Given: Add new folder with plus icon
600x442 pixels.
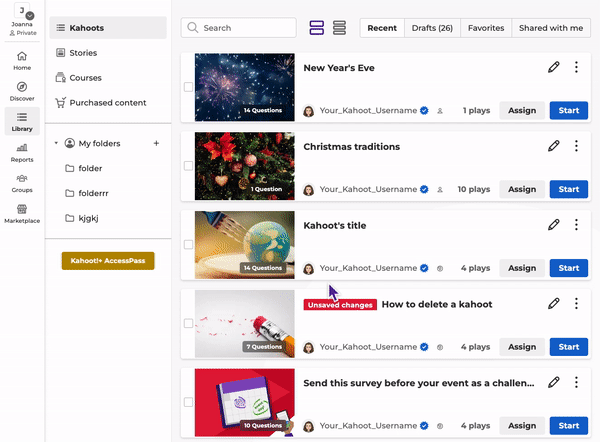Looking at the screenshot, I should pos(156,143).
